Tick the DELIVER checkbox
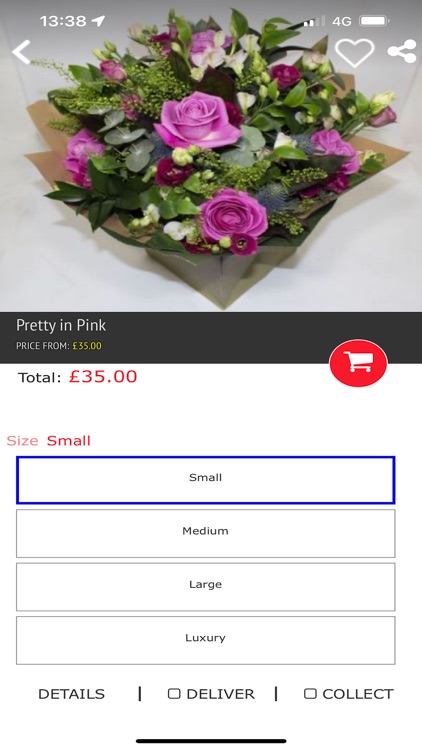The height and width of the screenshot is (750, 422). pyautogui.click(x=174, y=694)
